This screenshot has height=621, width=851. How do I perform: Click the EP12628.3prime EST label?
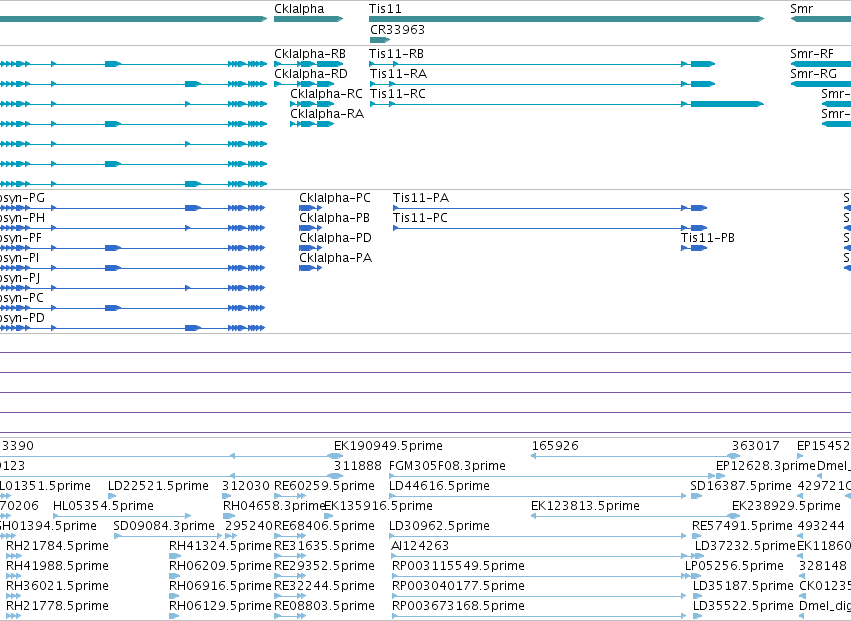tap(766, 466)
